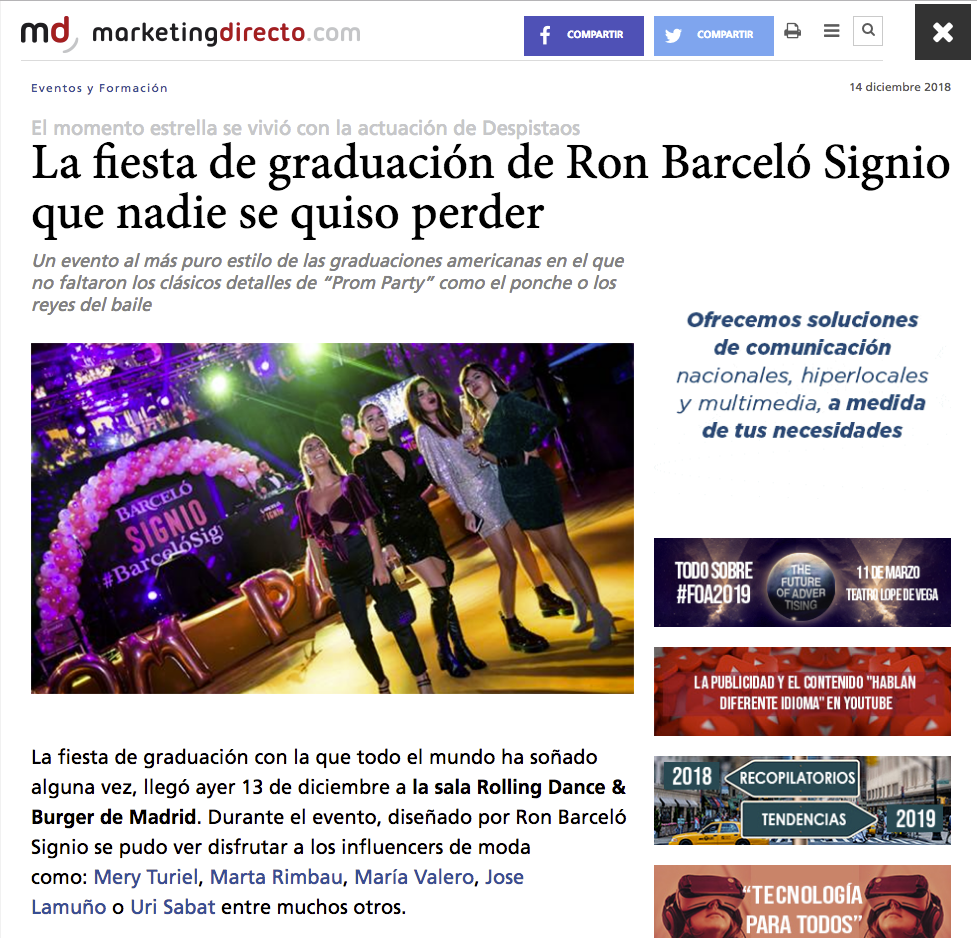Go to marketingdirecto.com home wordmark
Image resolution: width=977 pixels, height=938 pixels.
coord(226,32)
